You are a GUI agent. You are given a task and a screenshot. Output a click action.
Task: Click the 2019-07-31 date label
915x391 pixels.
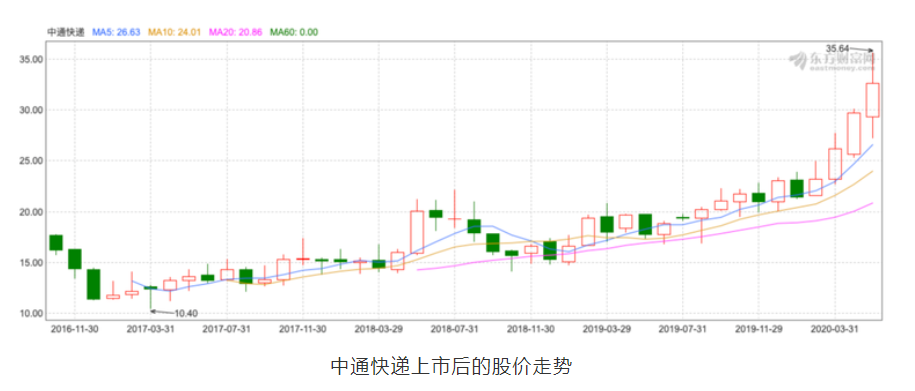[682, 329]
